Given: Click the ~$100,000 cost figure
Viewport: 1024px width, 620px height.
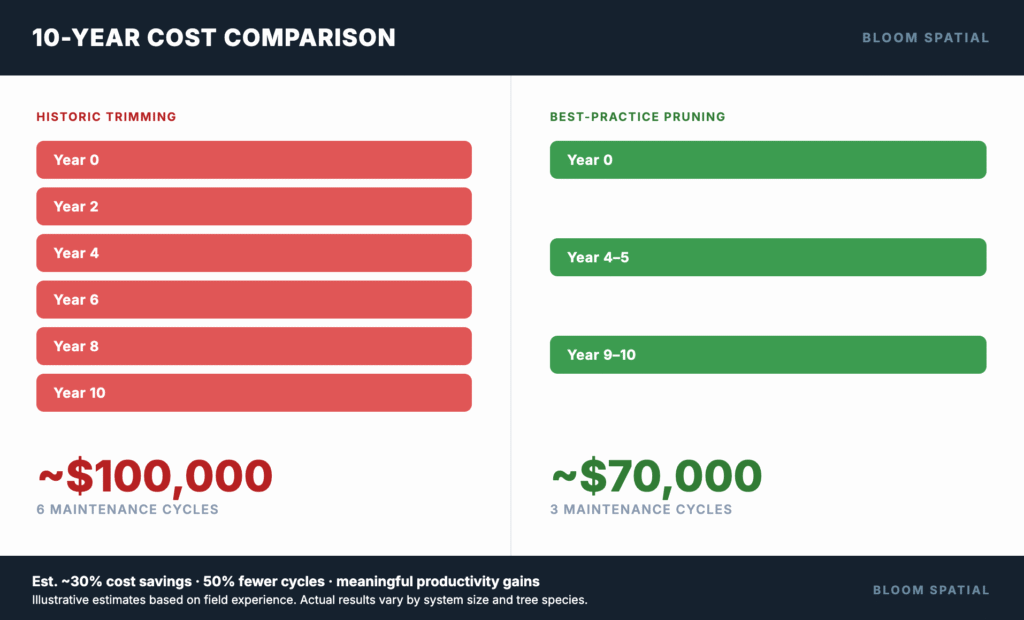Looking at the screenshot, I should pos(155,476).
